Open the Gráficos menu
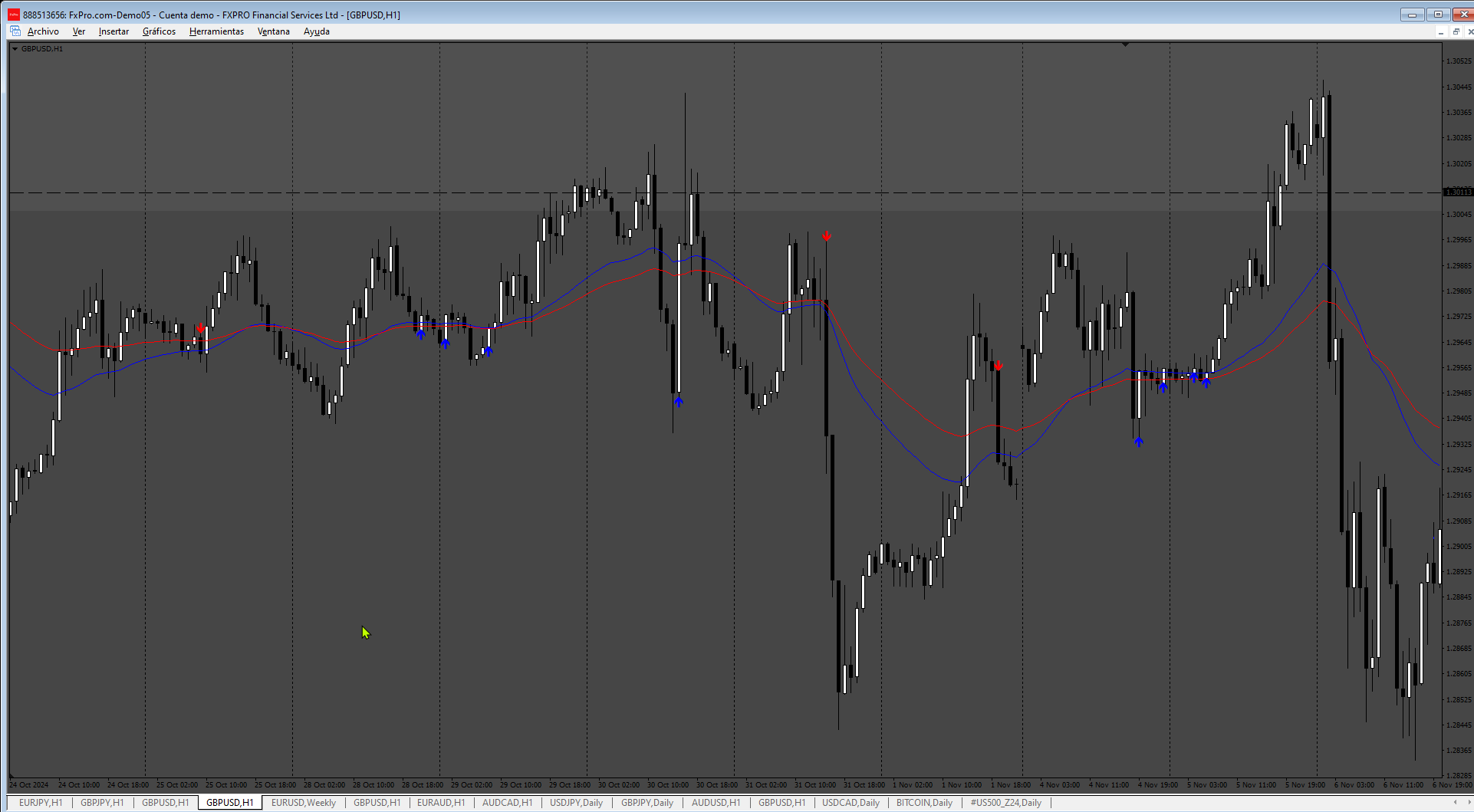The image size is (1474, 812). tap(159, 31)
